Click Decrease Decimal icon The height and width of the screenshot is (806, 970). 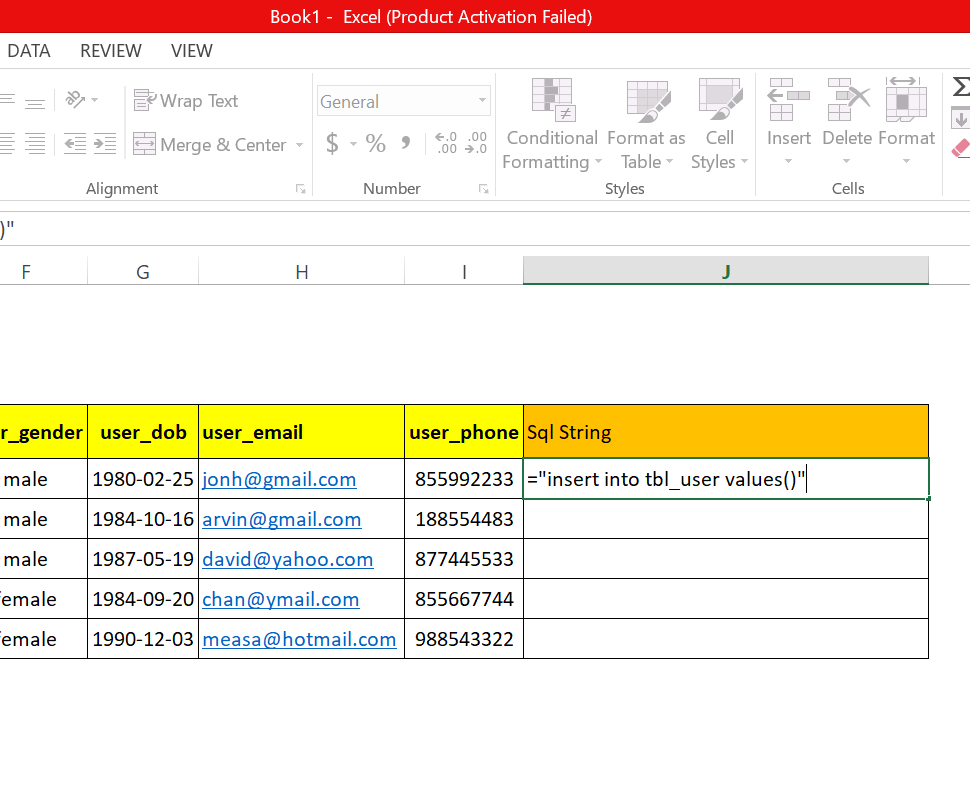[x=476, y=143]
